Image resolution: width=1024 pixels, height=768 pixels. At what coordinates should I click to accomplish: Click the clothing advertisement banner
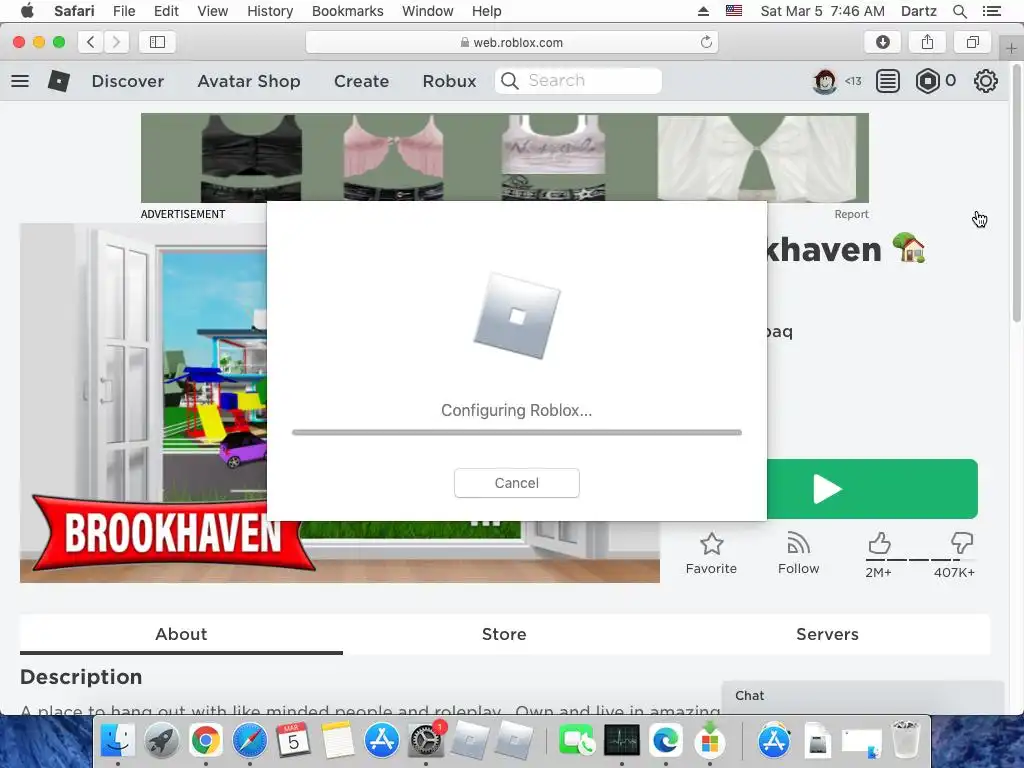(x=505, y=157)
